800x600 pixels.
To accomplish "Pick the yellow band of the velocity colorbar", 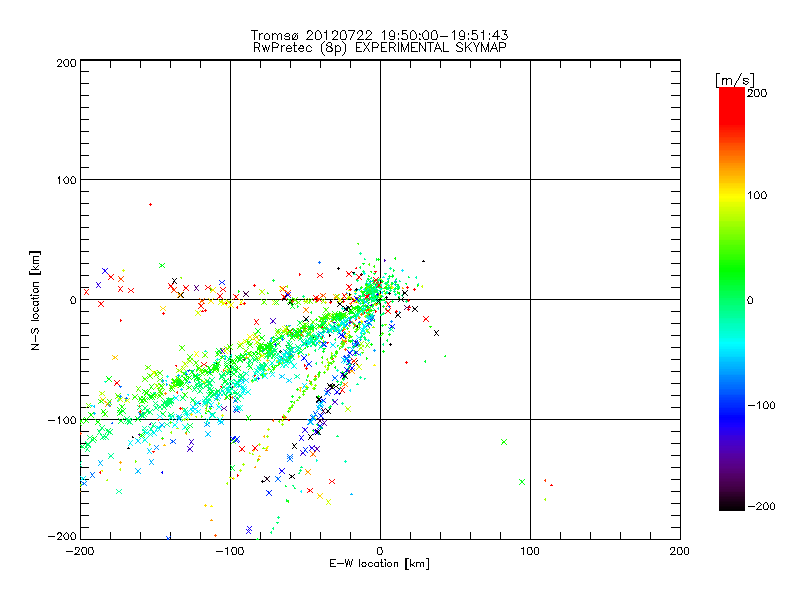I will 732,196.
